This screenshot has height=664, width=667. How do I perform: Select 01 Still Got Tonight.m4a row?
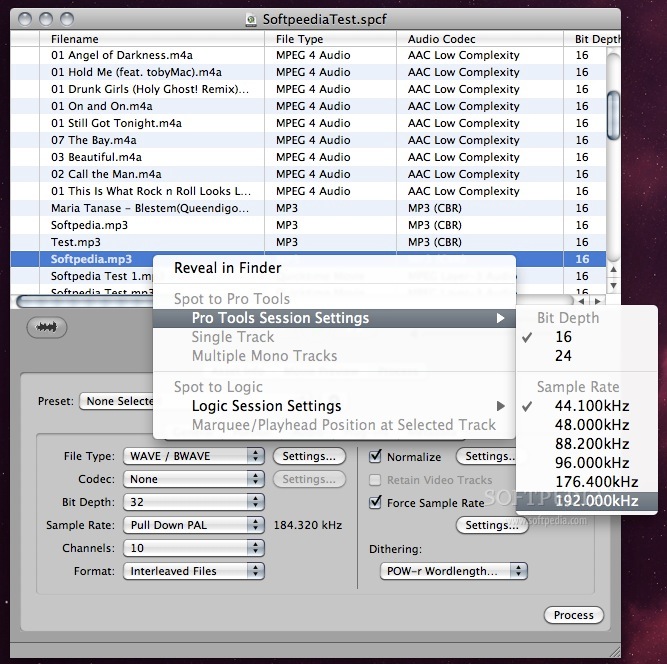(x=308, y=123)
